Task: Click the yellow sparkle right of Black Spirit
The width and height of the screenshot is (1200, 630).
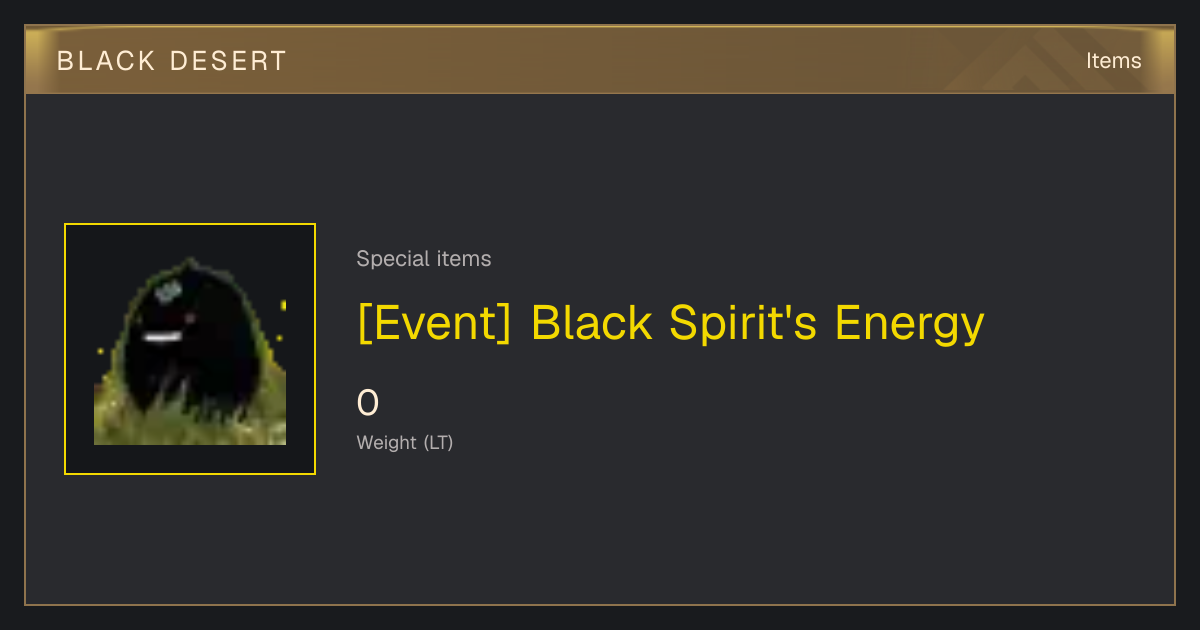Action: tap(283, 305)
